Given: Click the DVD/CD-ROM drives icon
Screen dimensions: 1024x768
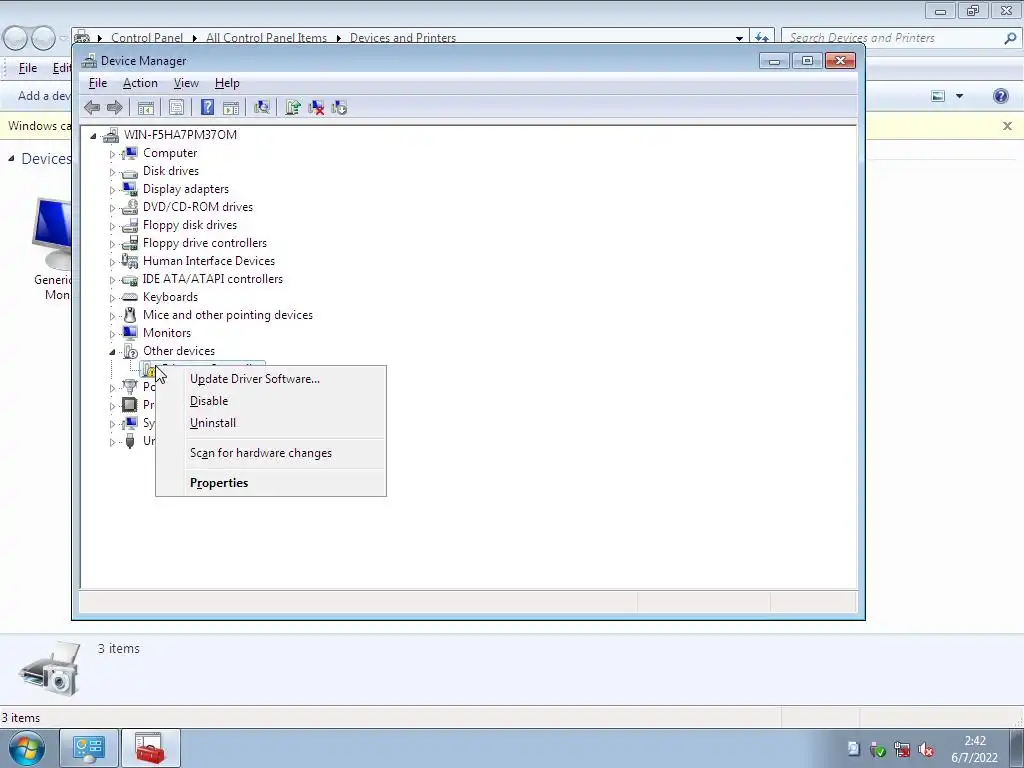Looking at the screenshot, I should pos(130,207).
